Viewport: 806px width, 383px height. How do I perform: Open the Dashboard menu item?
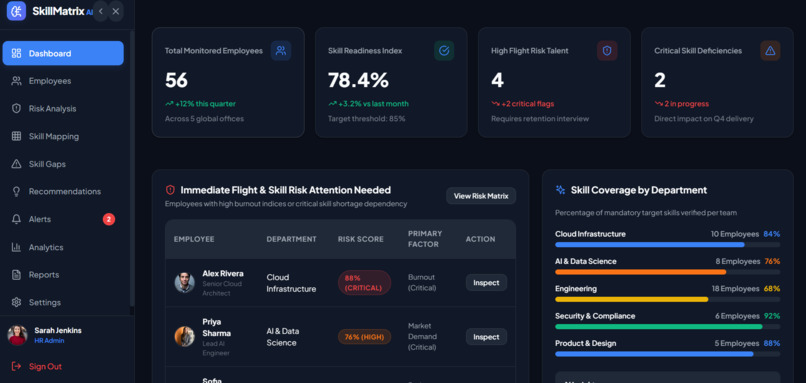tap(63, 53)
